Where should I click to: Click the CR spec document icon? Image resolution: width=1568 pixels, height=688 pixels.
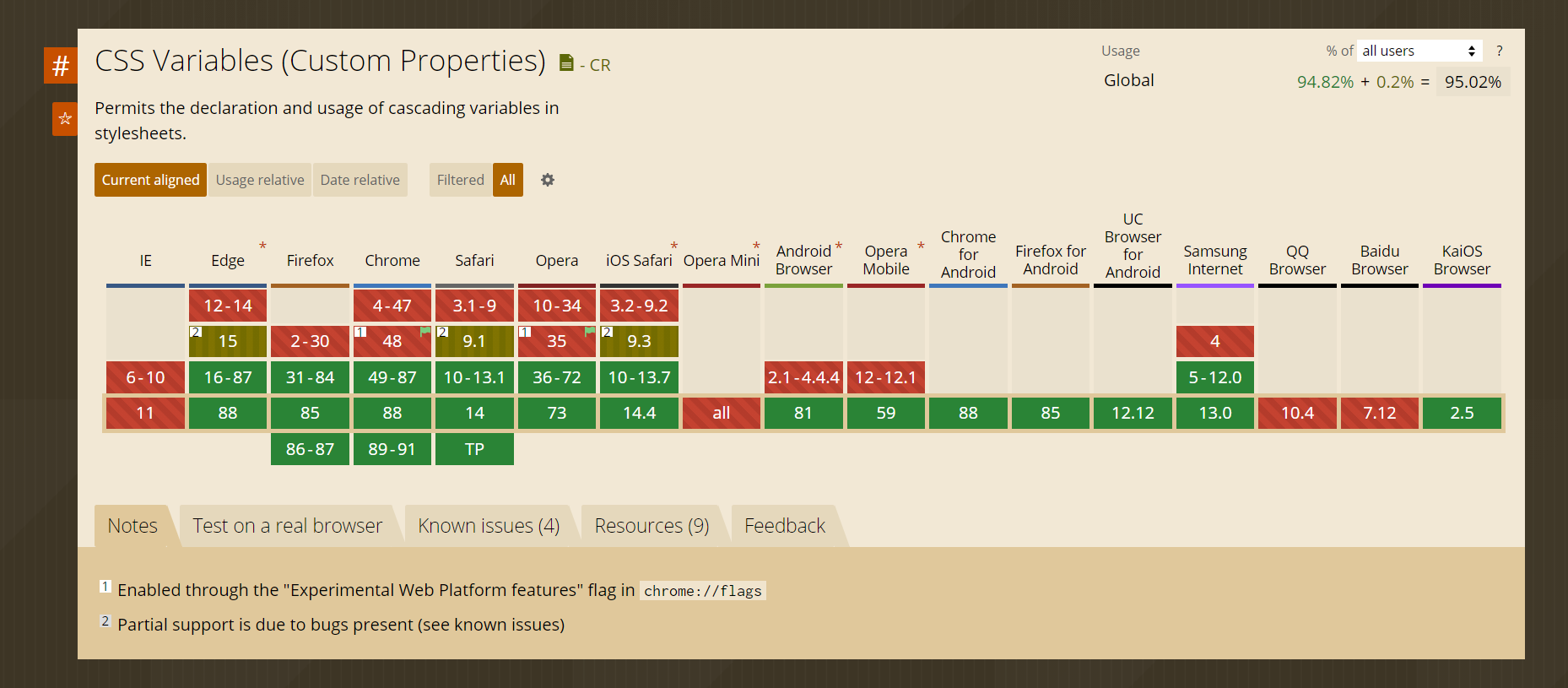(x=566, y=63)
